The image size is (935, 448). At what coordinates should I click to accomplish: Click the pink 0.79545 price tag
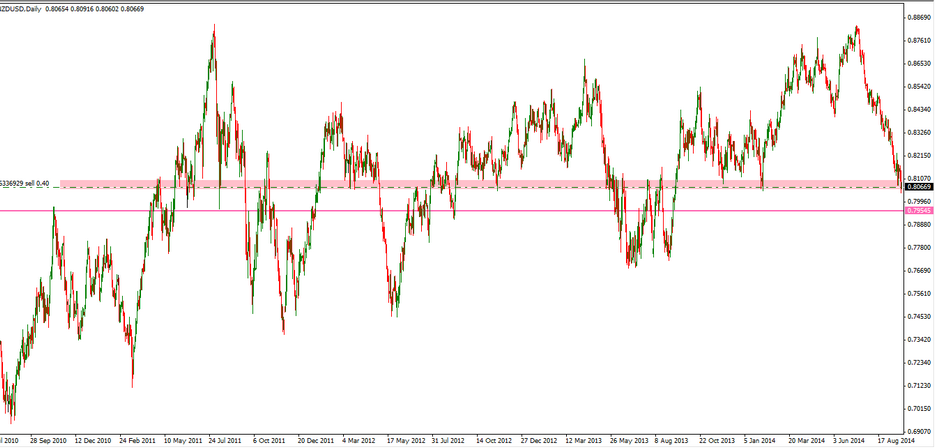point(918,211)
